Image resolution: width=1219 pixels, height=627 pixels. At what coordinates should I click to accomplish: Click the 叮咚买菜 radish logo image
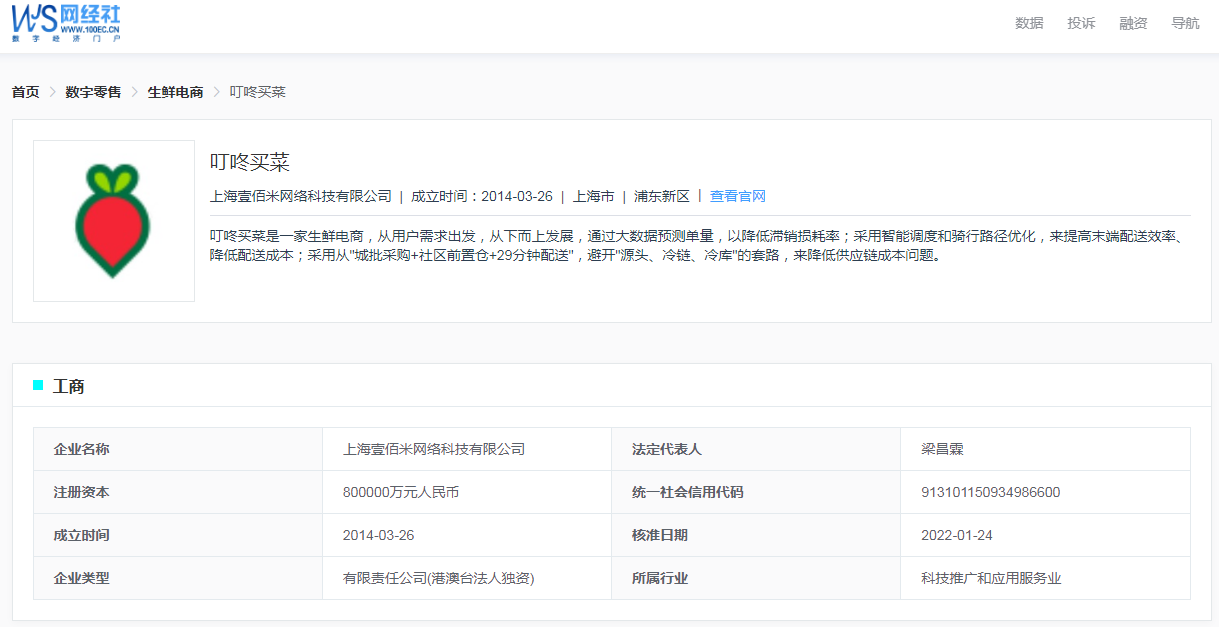click(113, 221)
